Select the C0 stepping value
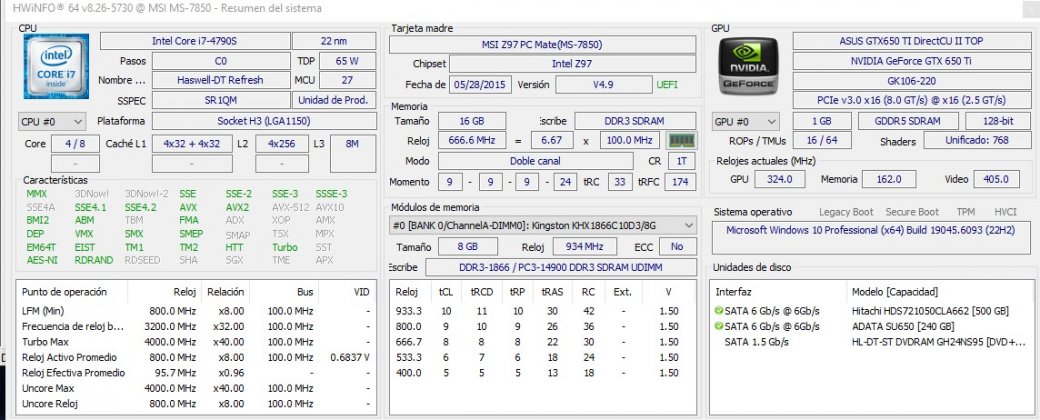Viewport: 1040px width, 420px height. (221, 61)
